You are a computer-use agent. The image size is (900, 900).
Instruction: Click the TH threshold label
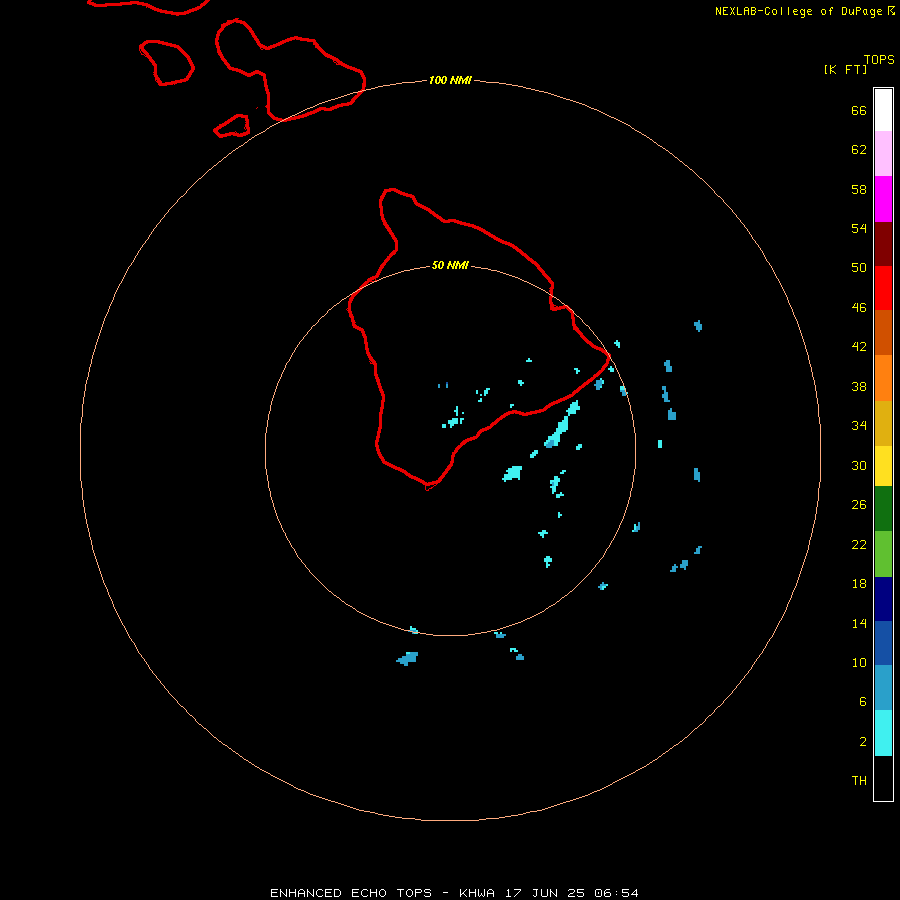(859, 781)
